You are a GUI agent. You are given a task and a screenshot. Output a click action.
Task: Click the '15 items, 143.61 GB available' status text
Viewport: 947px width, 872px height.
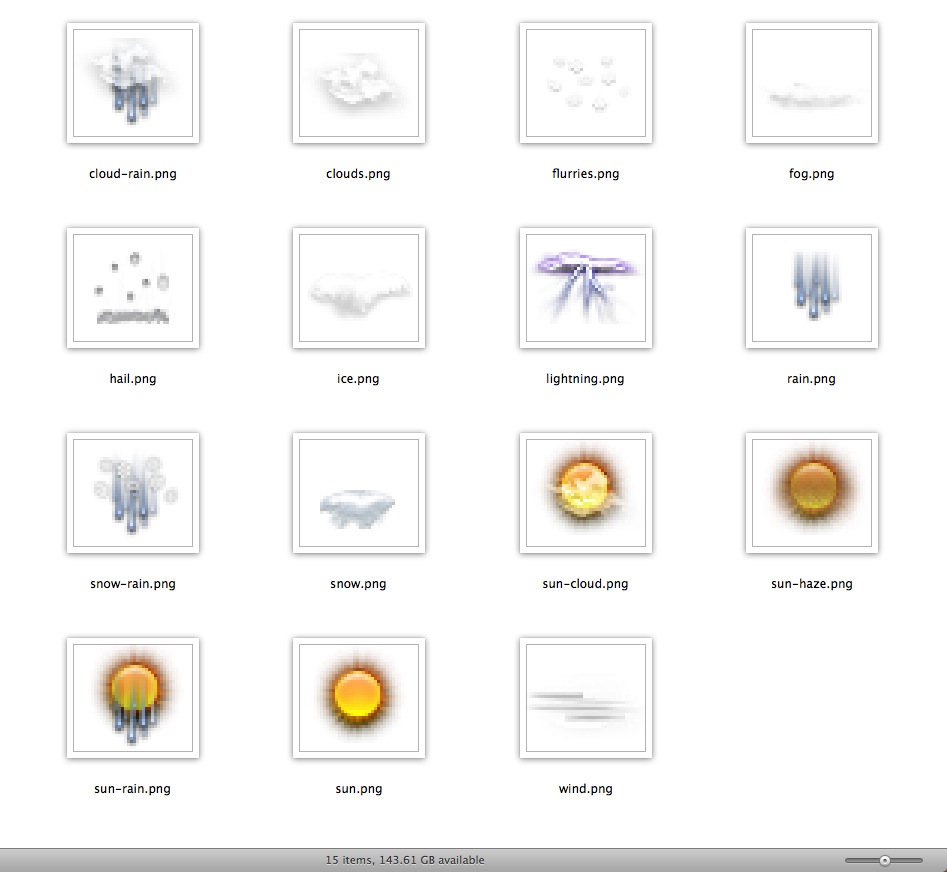405,860
